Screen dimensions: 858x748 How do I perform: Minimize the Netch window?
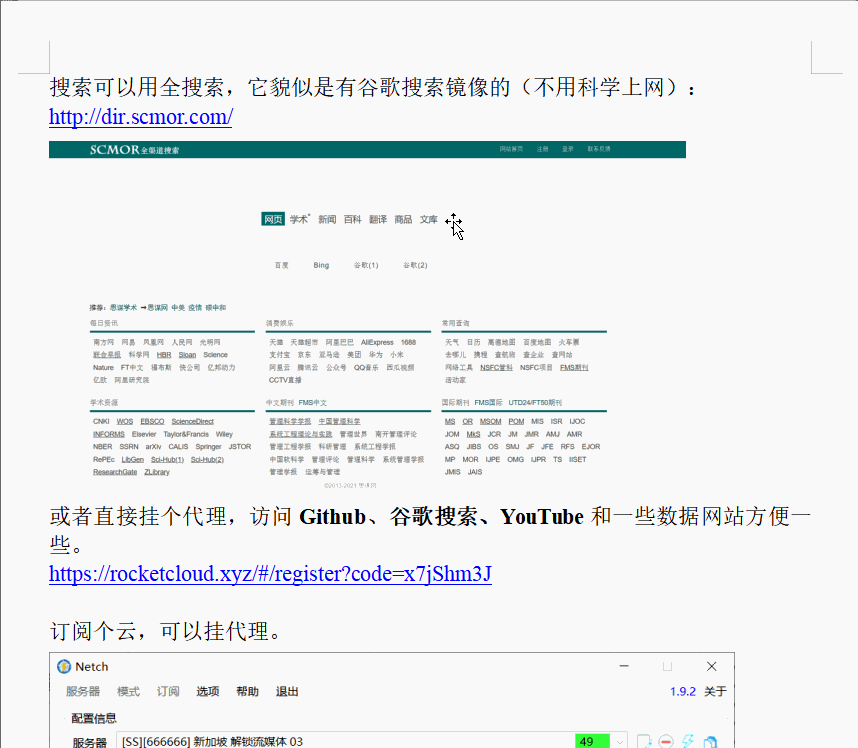[624, 666]
